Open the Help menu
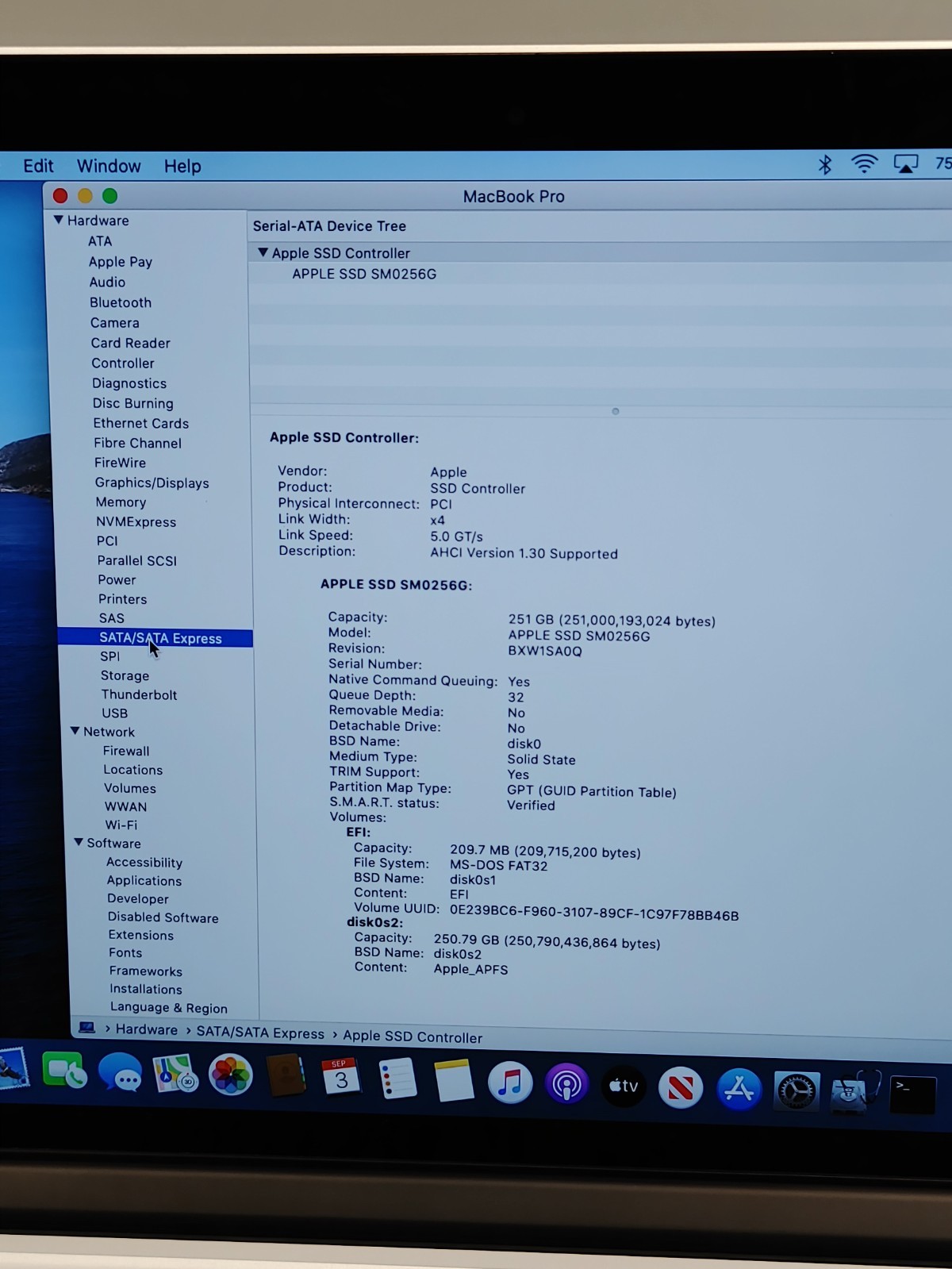 (182, 166)
